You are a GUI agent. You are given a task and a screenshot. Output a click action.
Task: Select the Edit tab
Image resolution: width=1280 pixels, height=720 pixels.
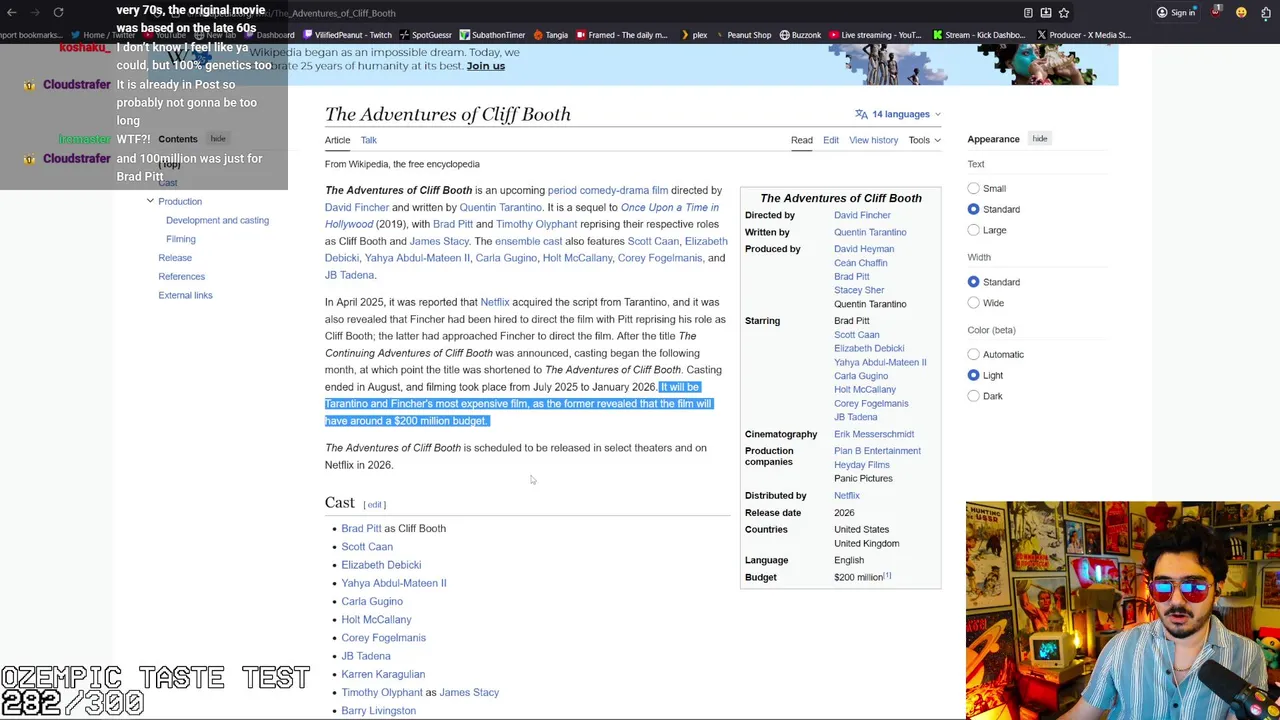tap(831, 140)
